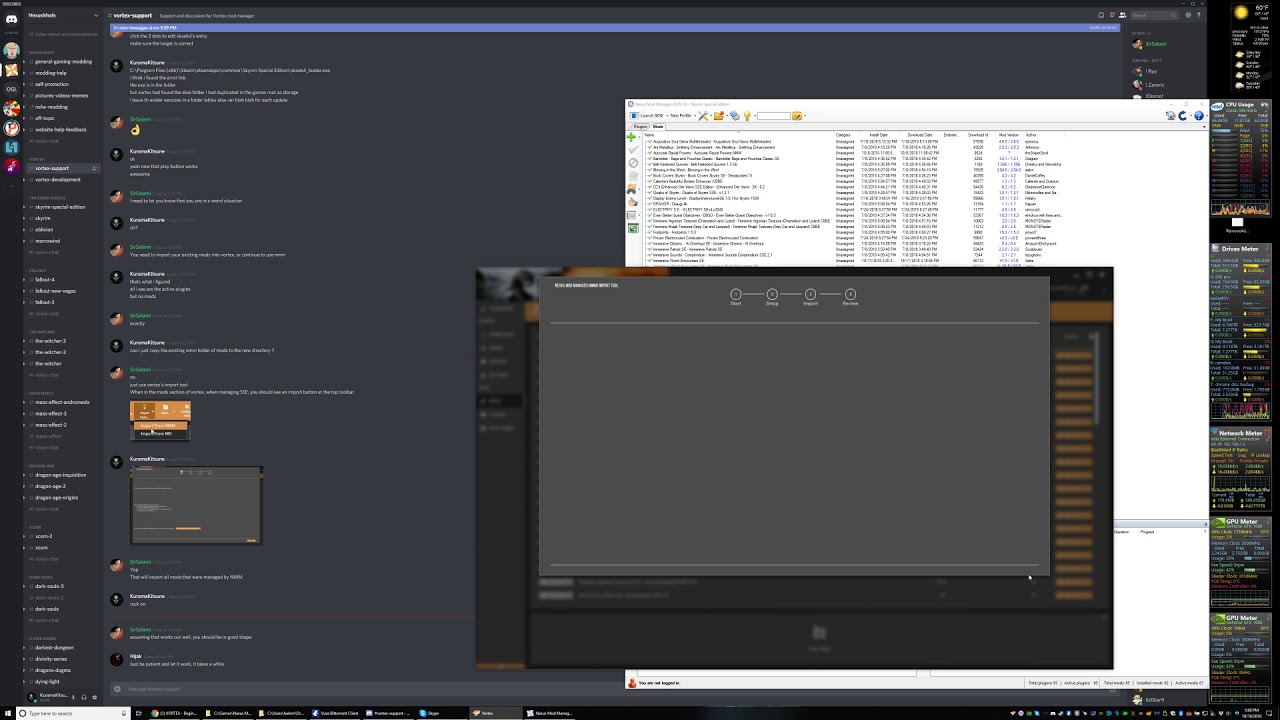The height and width of the screenshot is (720, 1280).
Task: Select the OGL server icon in Discord
Action: (x=11, y=89)
